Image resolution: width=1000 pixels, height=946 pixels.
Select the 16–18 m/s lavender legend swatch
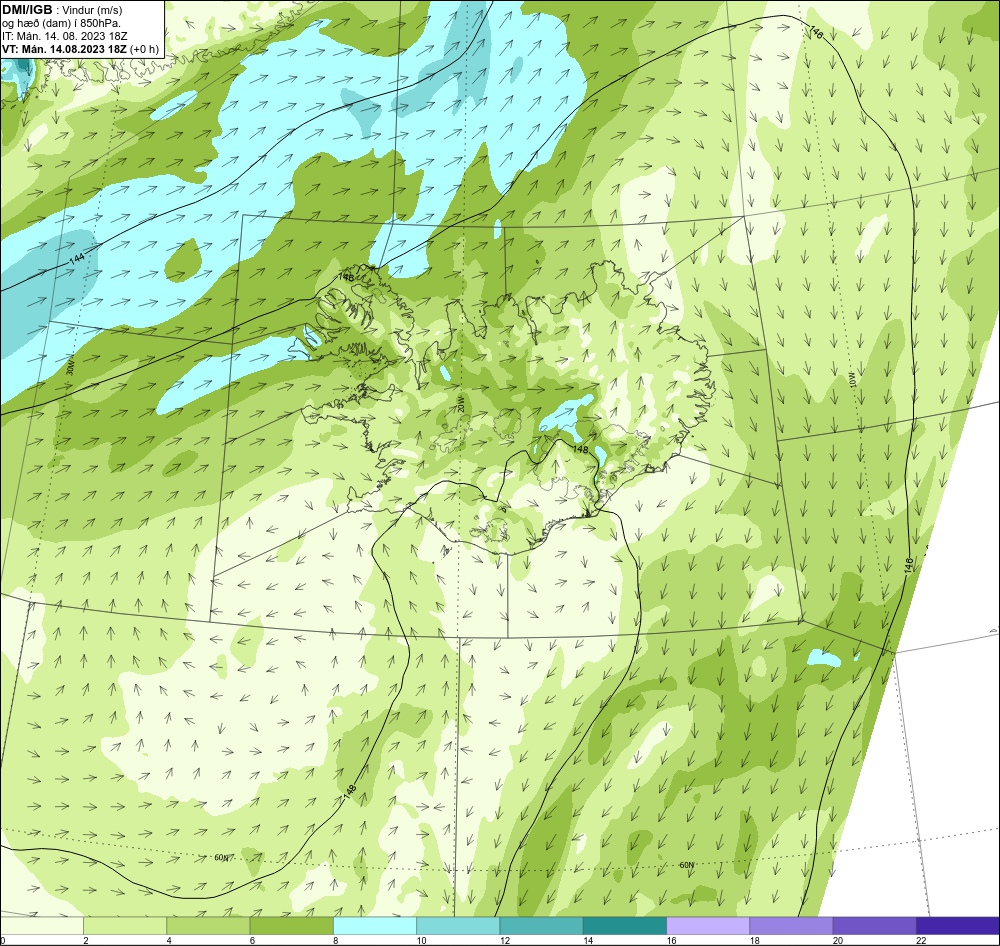point(708,926)
